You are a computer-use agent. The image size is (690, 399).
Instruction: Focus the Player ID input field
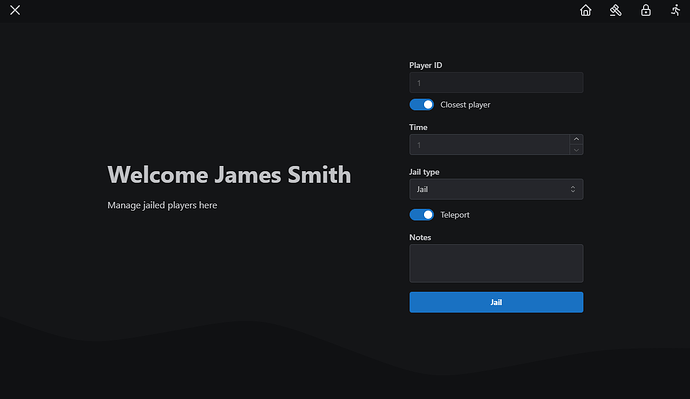[496, 83]
